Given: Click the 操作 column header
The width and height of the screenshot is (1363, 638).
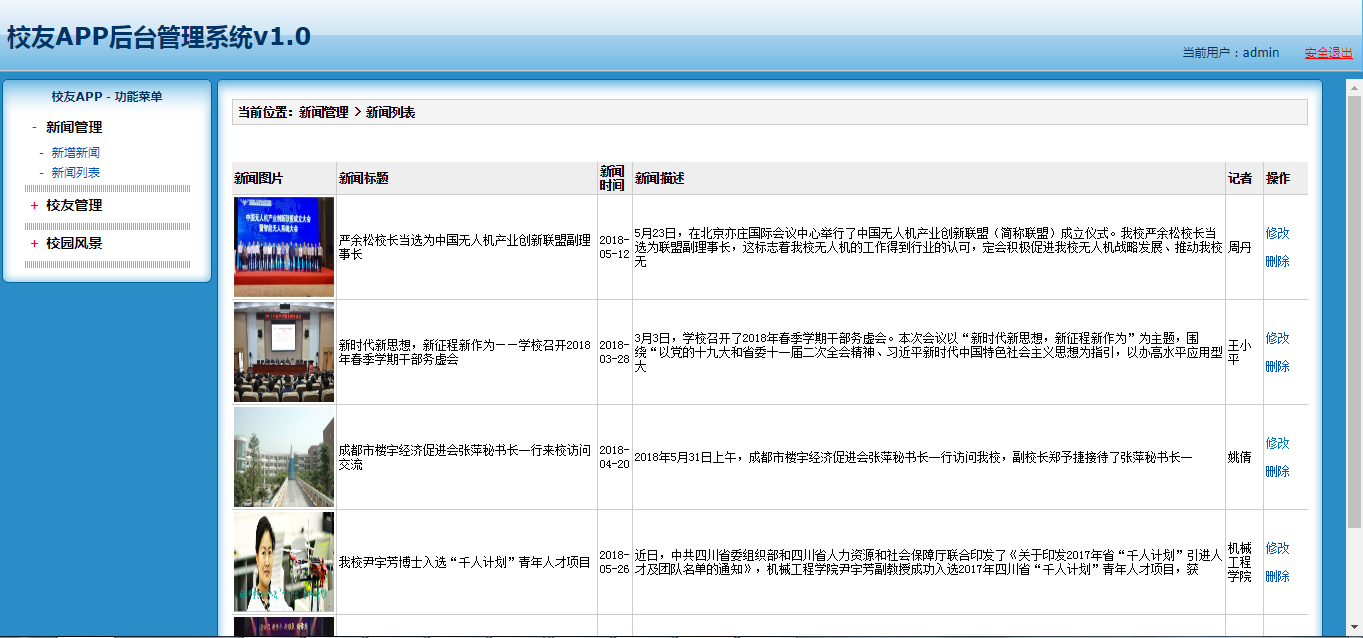Looking at the screenshot, I should tap(1278, 178).
